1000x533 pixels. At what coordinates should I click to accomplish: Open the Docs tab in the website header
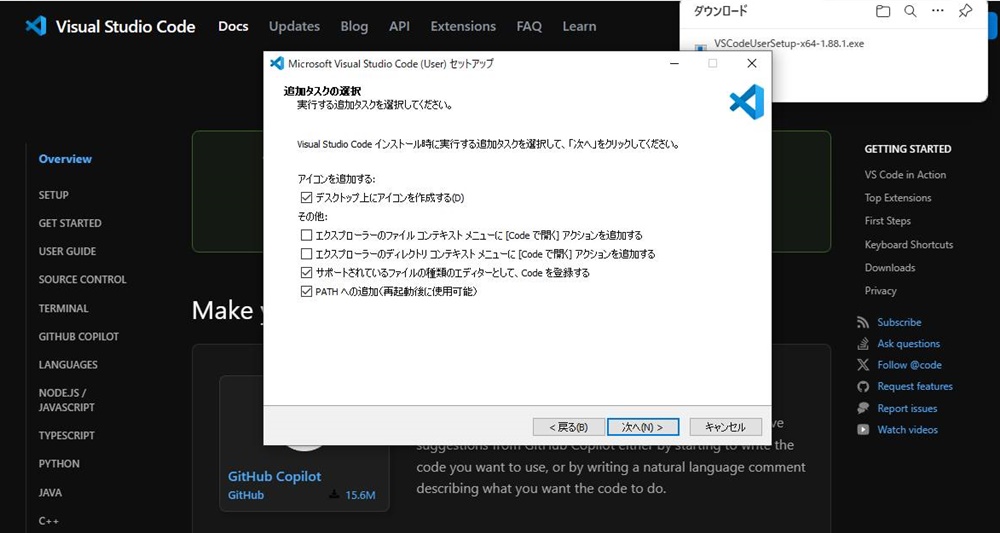tap(233, 26)
